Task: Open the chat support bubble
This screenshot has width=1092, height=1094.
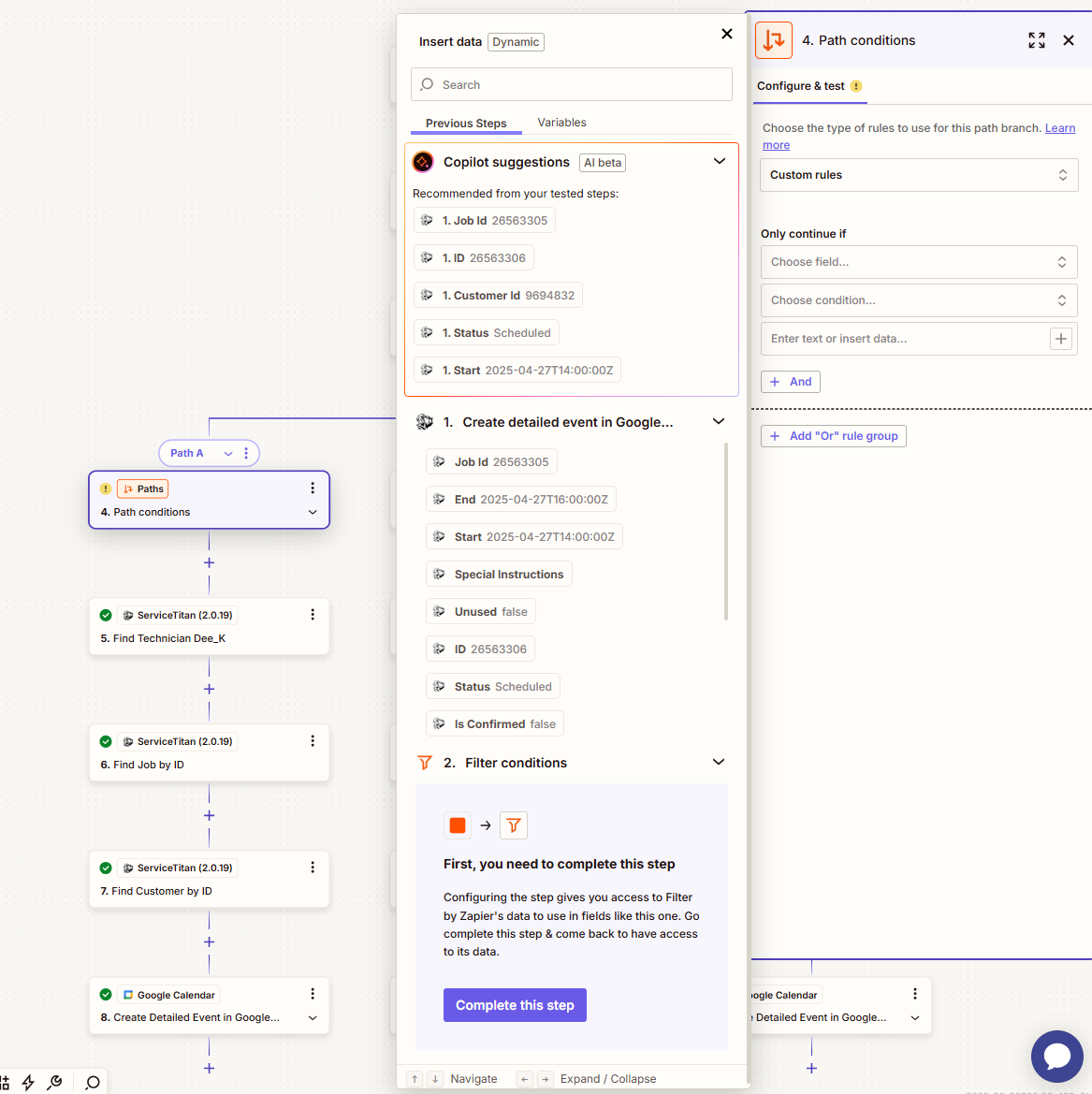Action: pos(1057,1057)
